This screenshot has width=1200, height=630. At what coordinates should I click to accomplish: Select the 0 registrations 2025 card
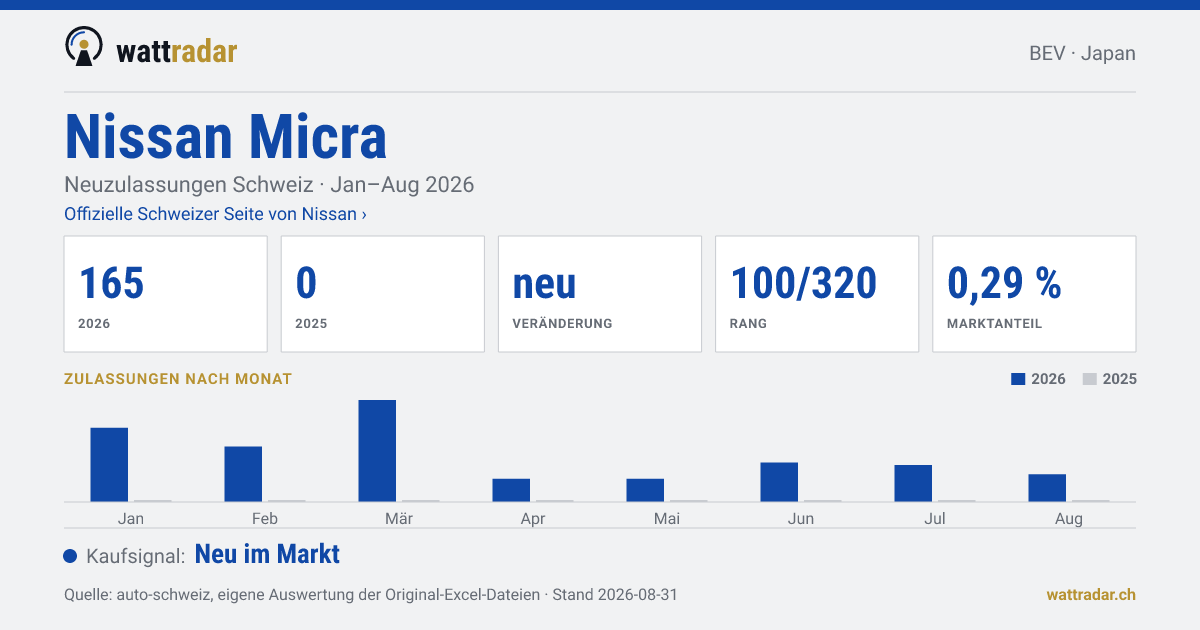pyautogui.click(x=383, y=294)
